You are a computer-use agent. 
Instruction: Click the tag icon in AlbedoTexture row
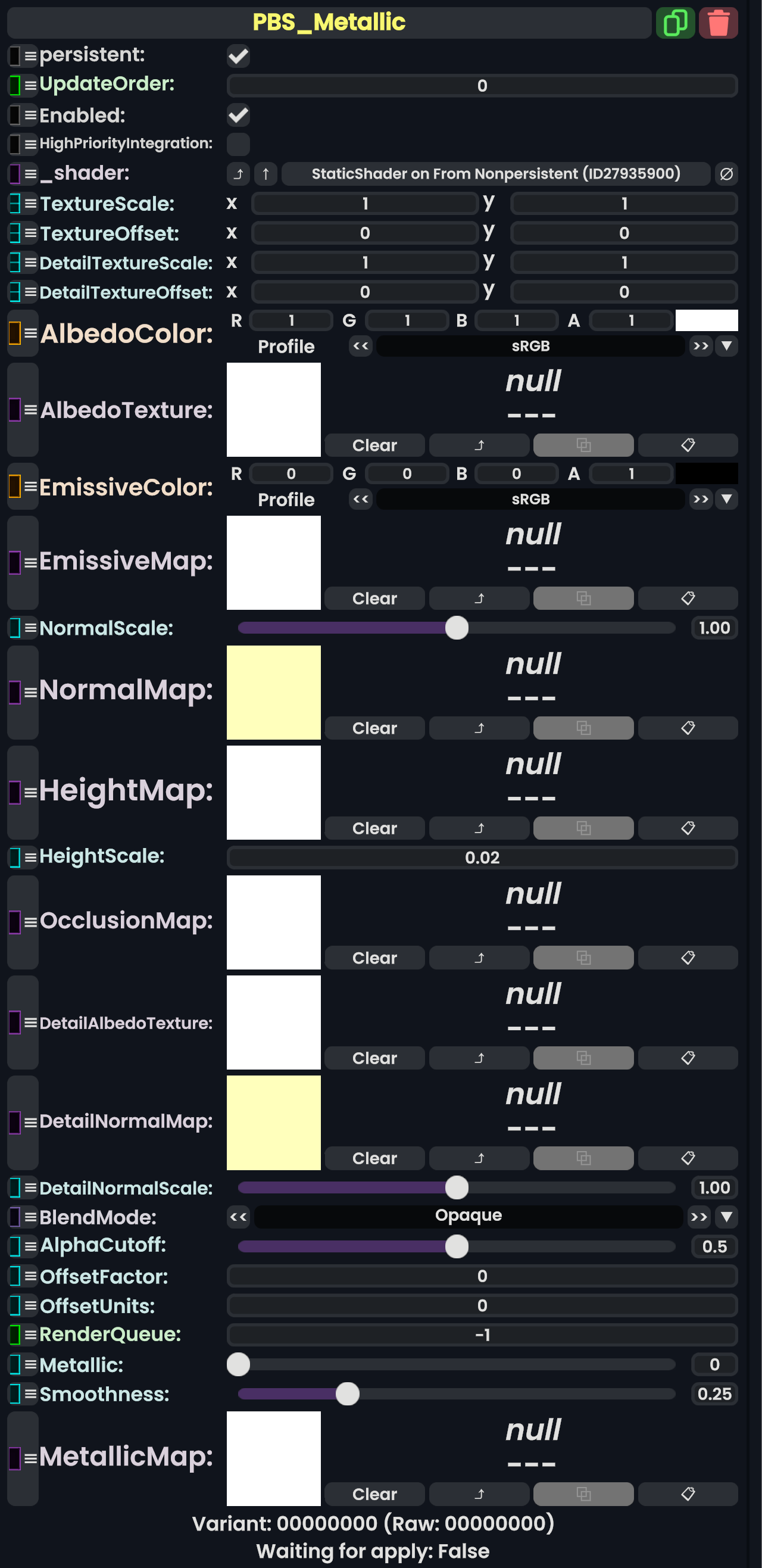(687, 445)
